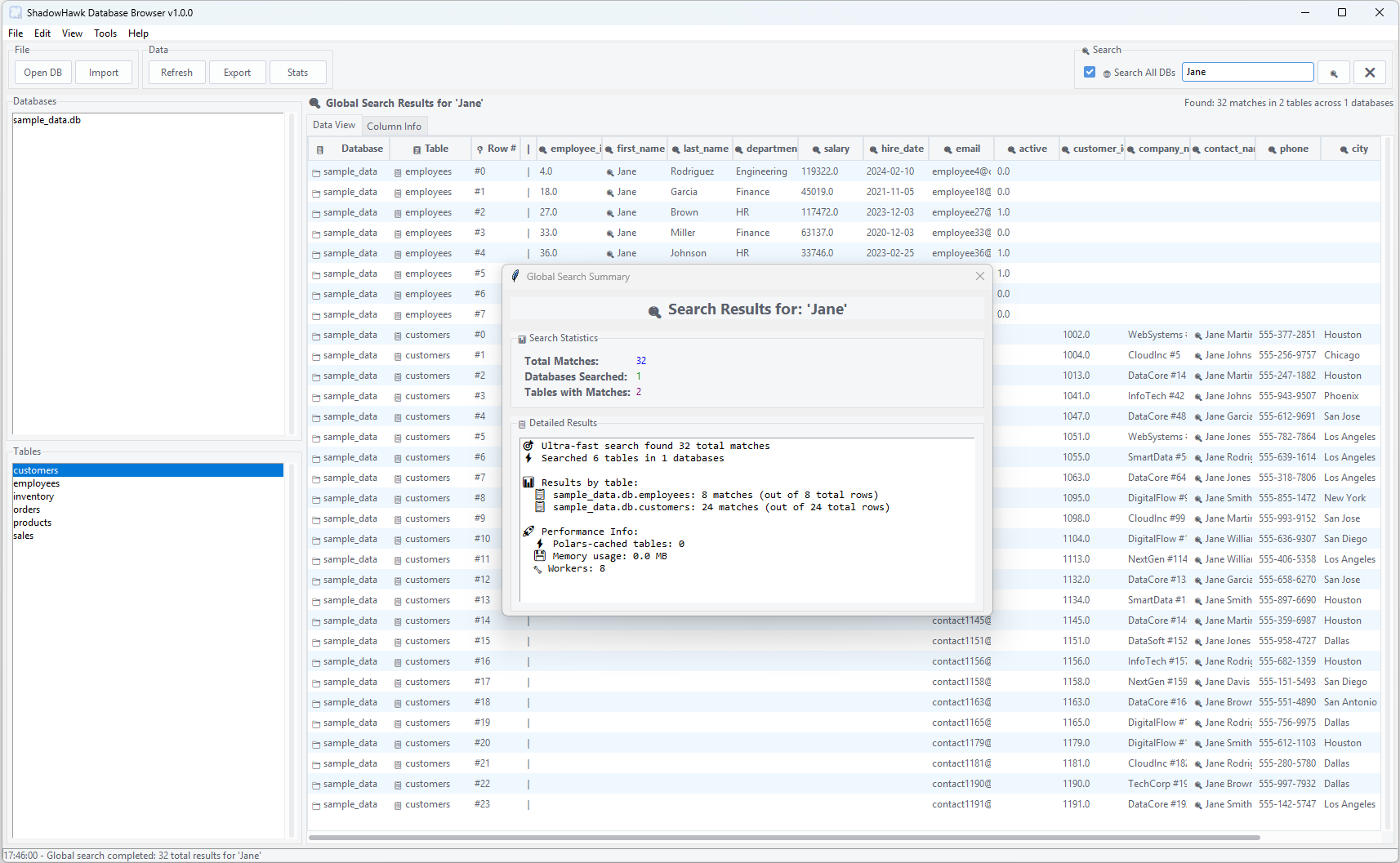
Task: Click the first_name column header
Action: tap(635, 149)
